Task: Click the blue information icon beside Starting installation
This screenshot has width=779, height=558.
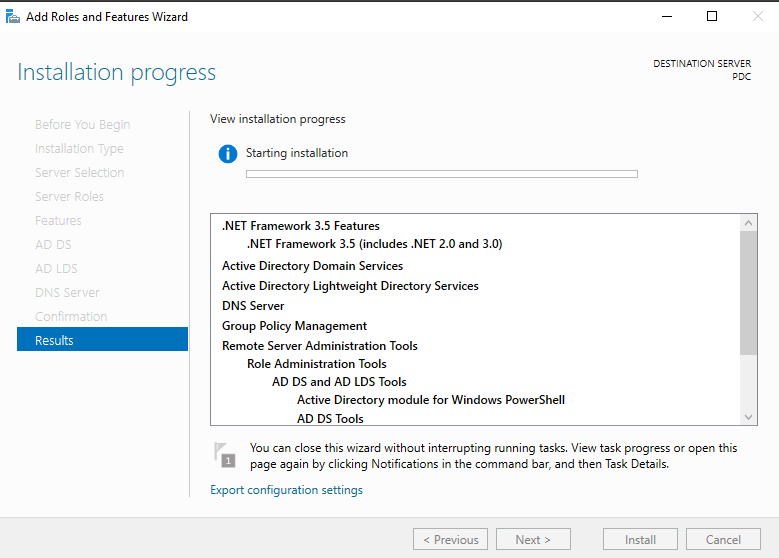Action: click(228, 154)
